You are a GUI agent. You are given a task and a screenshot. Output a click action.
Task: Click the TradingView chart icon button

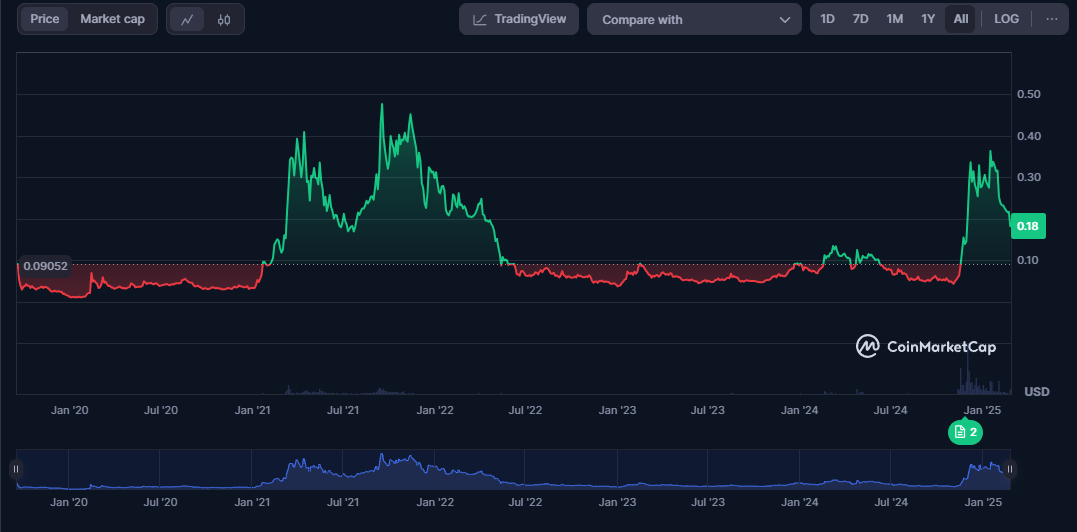click(x=519, y=19)
